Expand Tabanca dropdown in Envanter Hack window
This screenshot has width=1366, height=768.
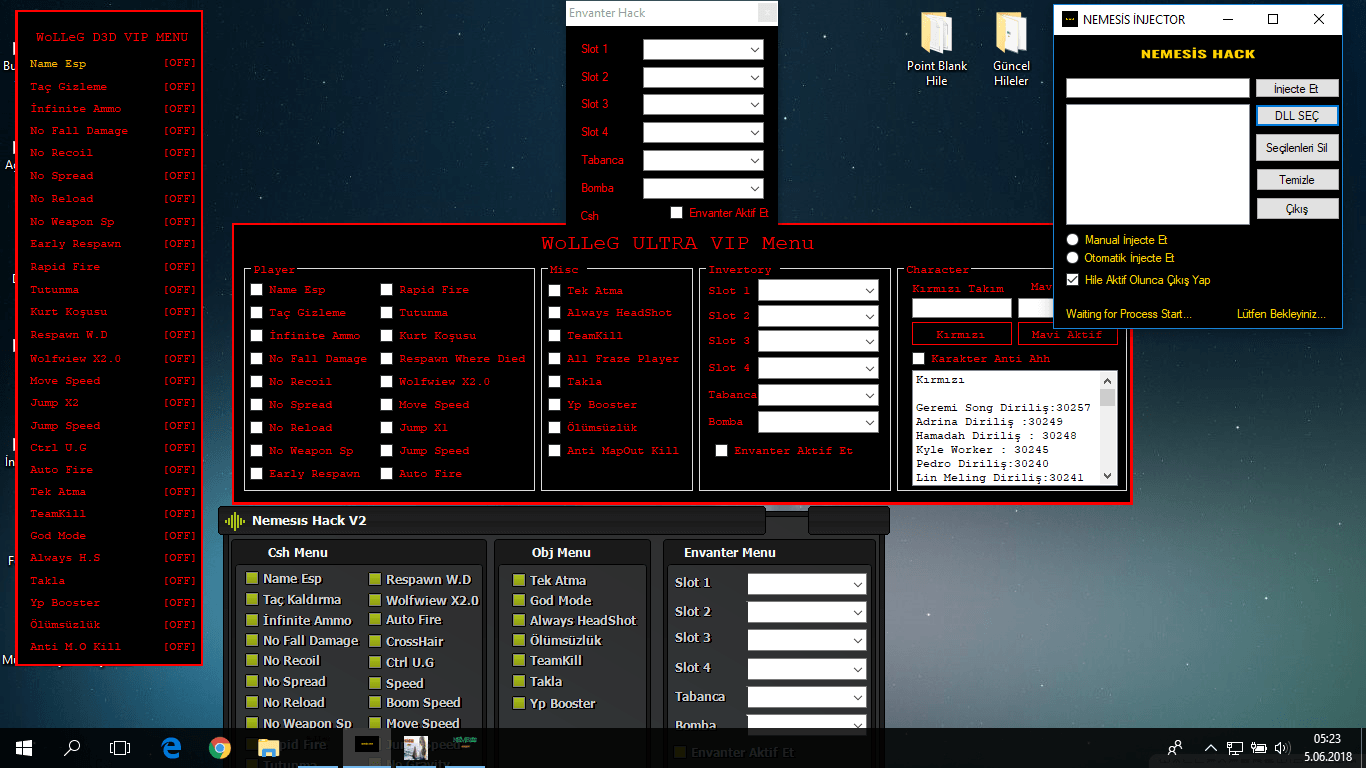(x=703, y=160)
